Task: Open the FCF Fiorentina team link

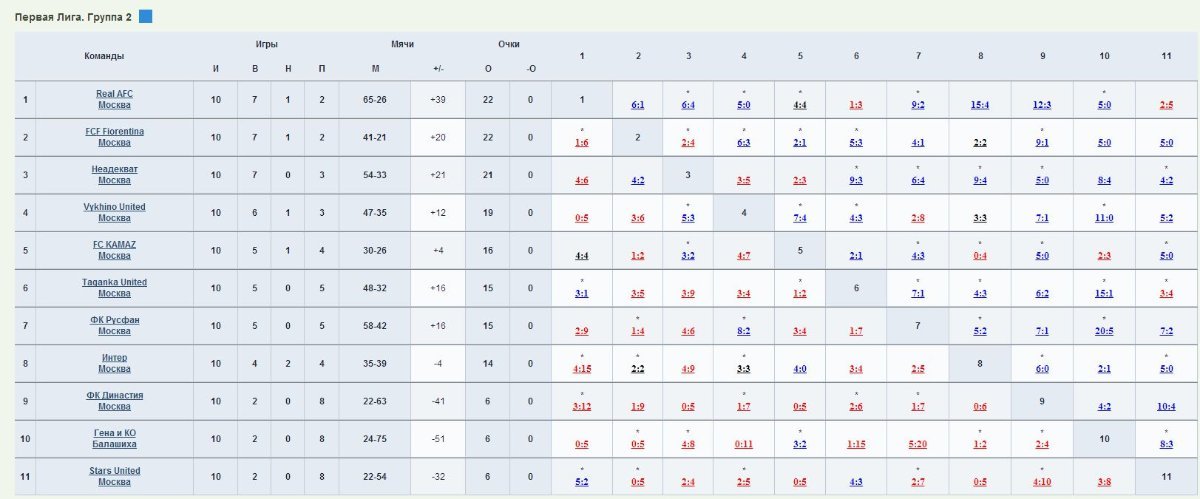Action: (x=114, y=131)
